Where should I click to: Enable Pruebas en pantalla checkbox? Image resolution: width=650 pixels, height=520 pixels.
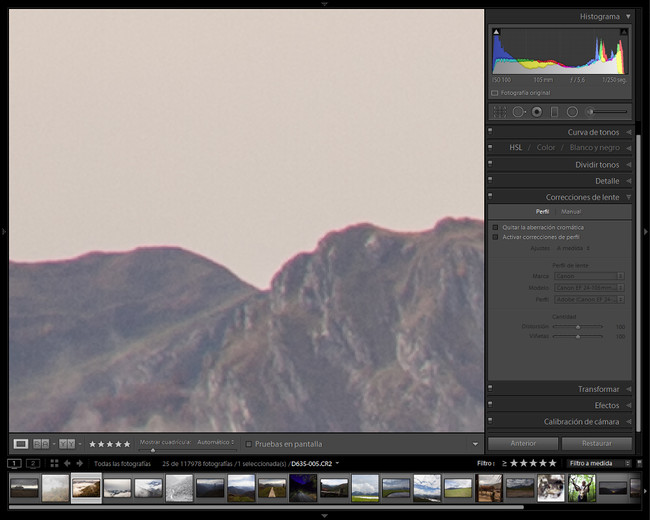click(249, 444)
